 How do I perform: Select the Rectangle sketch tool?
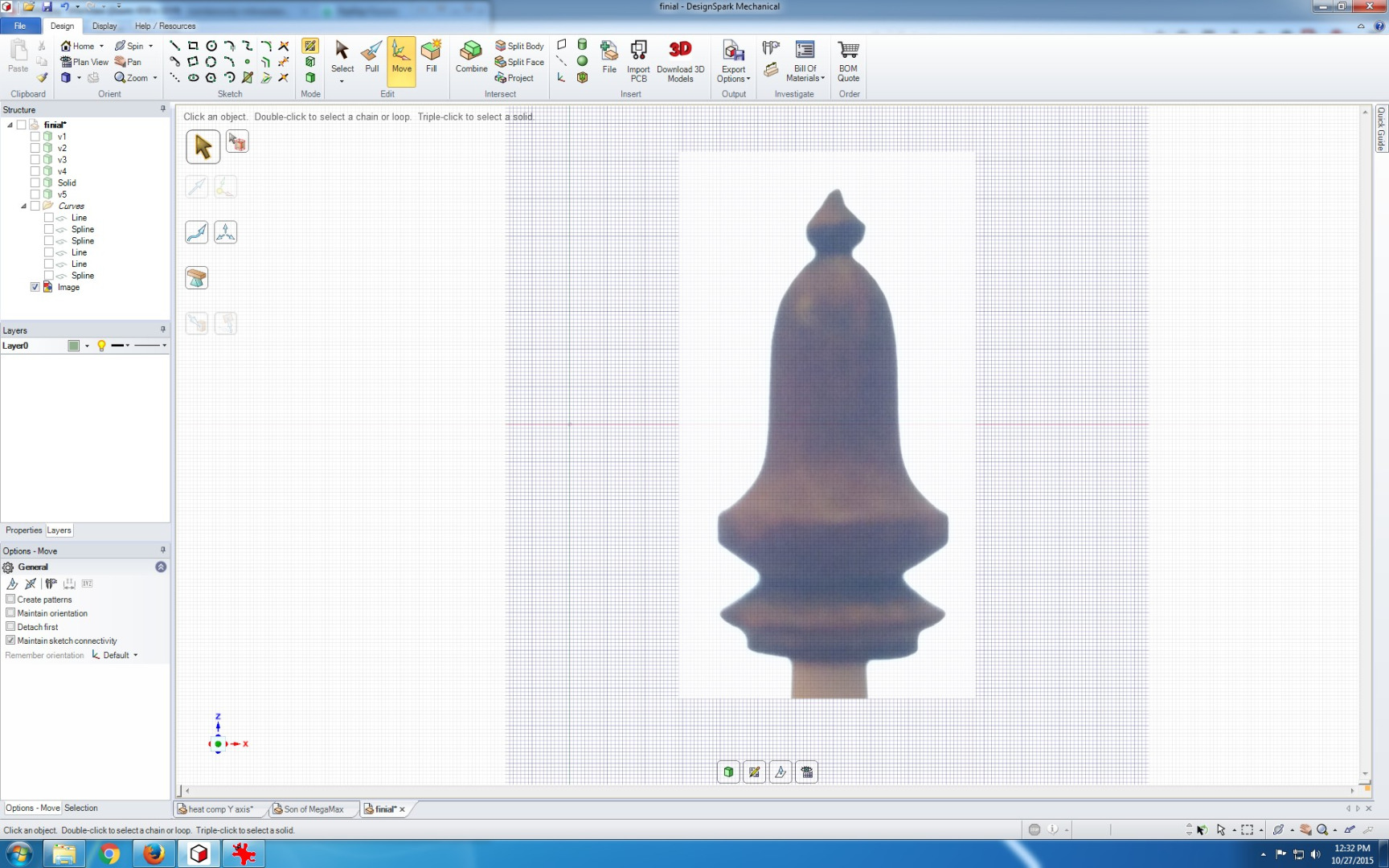[x=193, y=46]
